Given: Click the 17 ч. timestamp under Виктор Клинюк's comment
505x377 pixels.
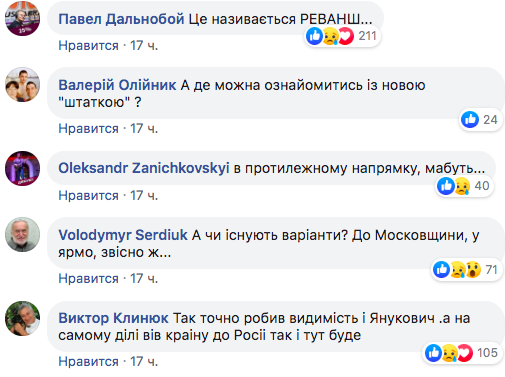Looking at the screenshot, I should coord(144,361).
